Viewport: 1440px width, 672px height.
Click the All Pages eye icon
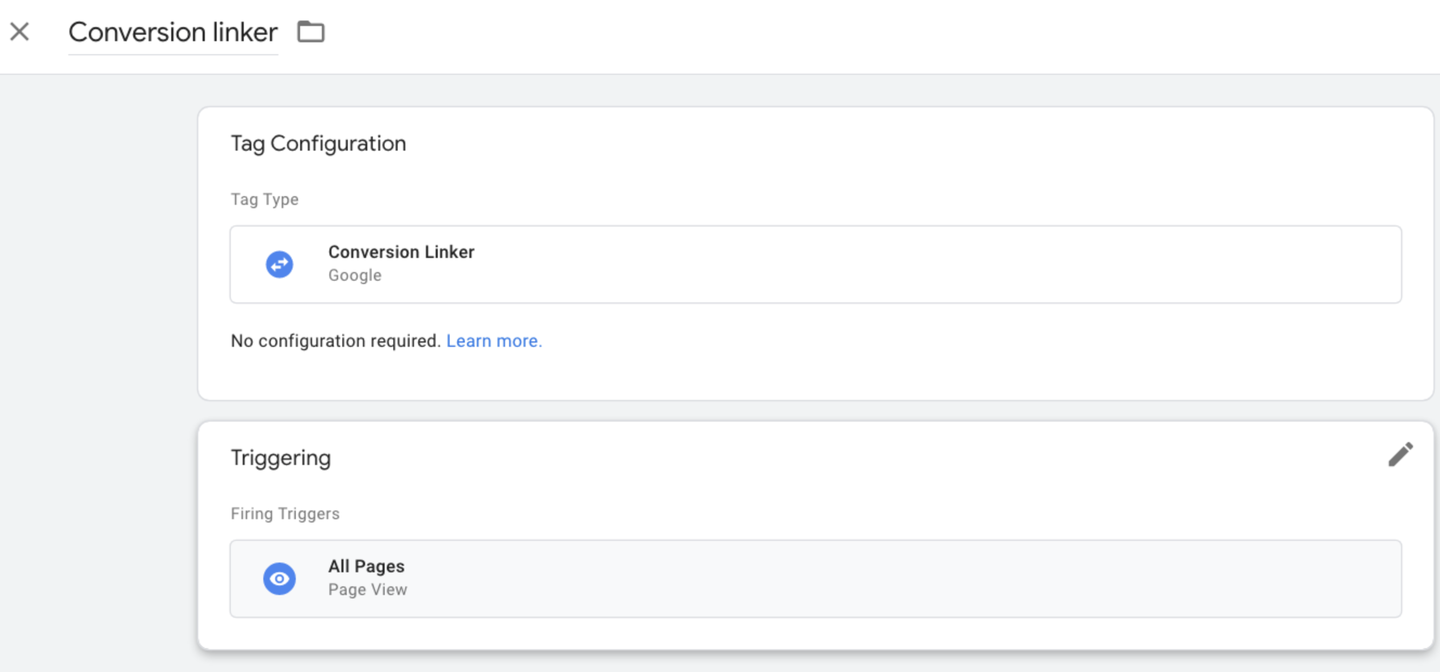tap(279, 578)
